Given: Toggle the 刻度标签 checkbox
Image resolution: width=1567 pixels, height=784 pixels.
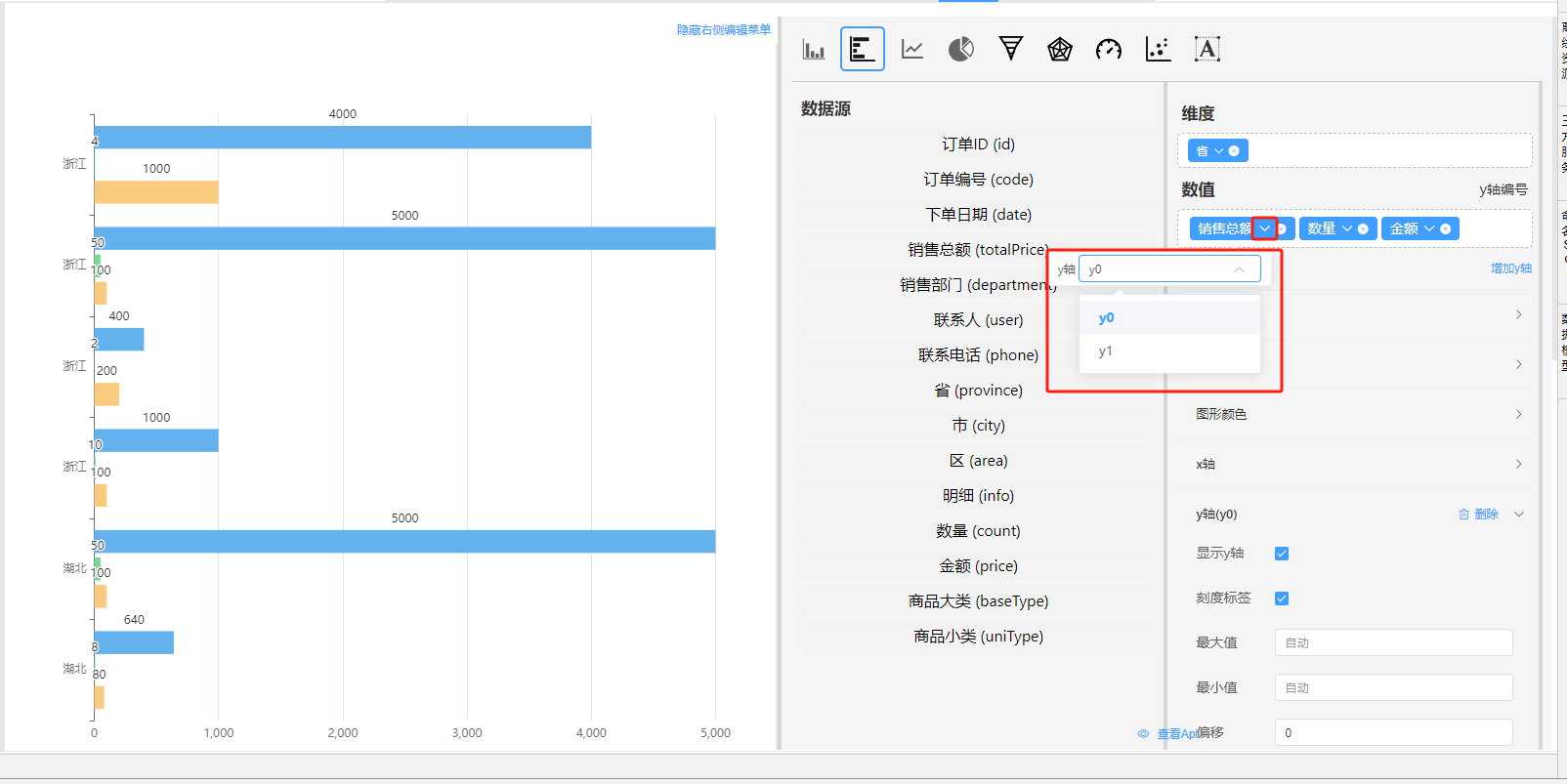Looking at the screenshot, I should (1282, 598).
